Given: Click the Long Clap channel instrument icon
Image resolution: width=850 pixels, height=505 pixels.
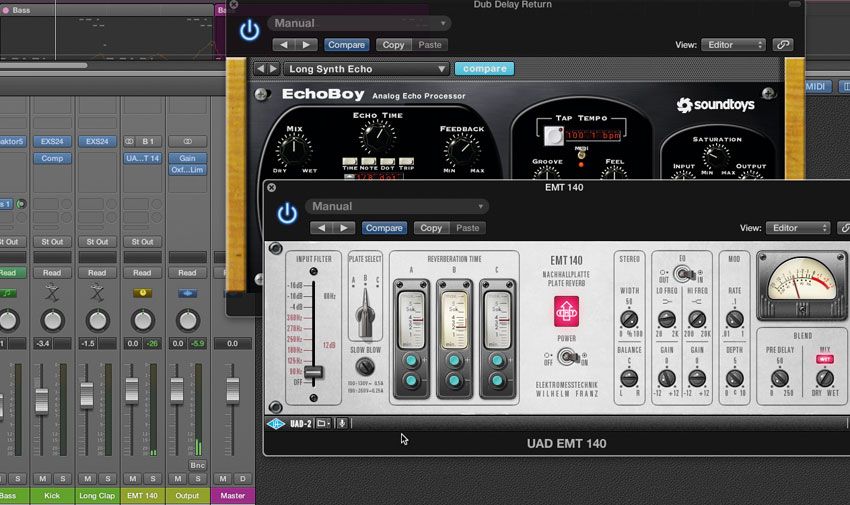Looking at the screenshot, I should point(97,293).
